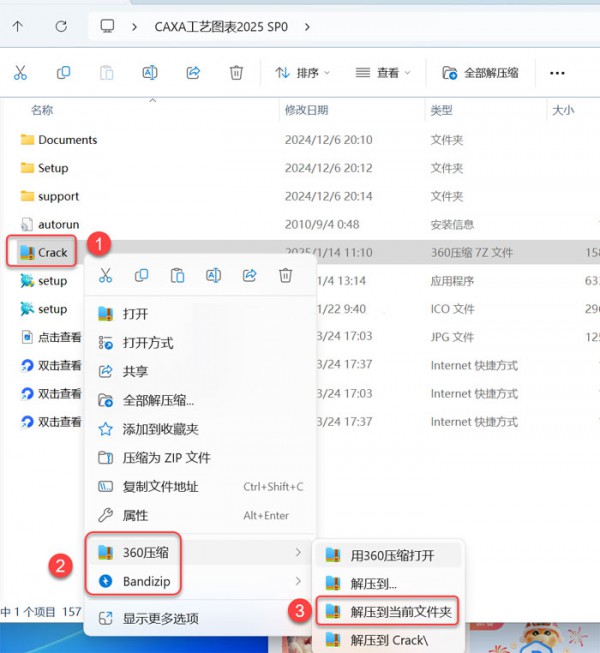The image size is (600, 653).
Task: Open the 排序 sort dropdown
Action: point(303,73)
